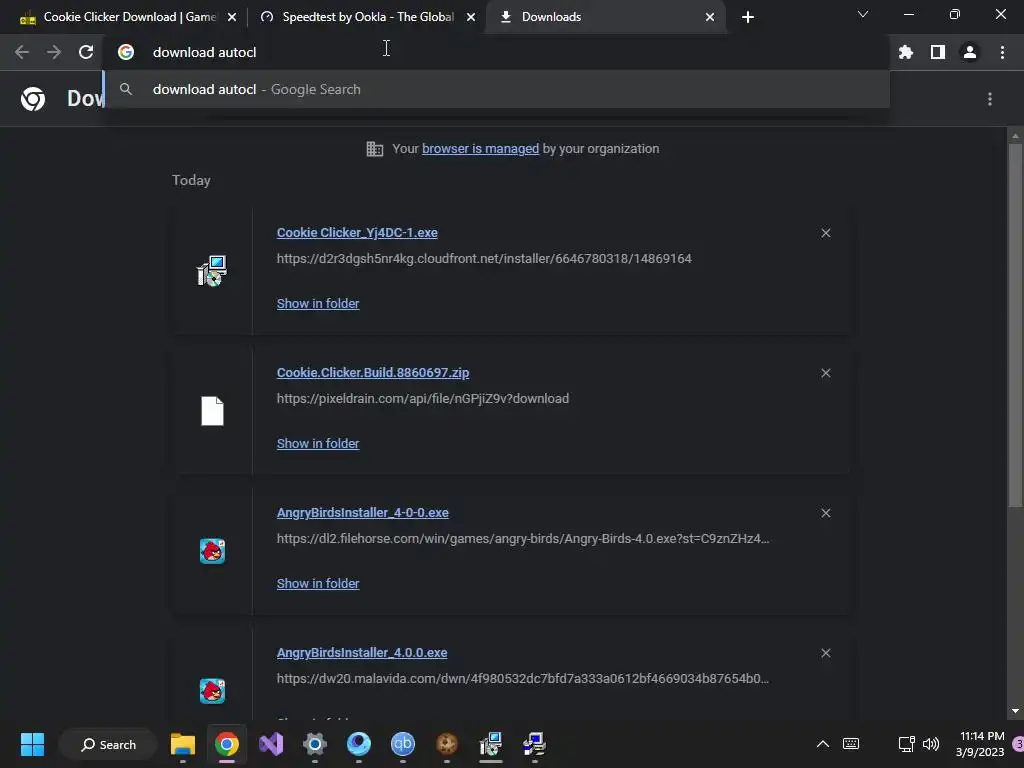Click the Angry Birds icon for AngryBirdsInstaller_4.0.0.exe
This screenshot has width=1024, height=768.
212,691
